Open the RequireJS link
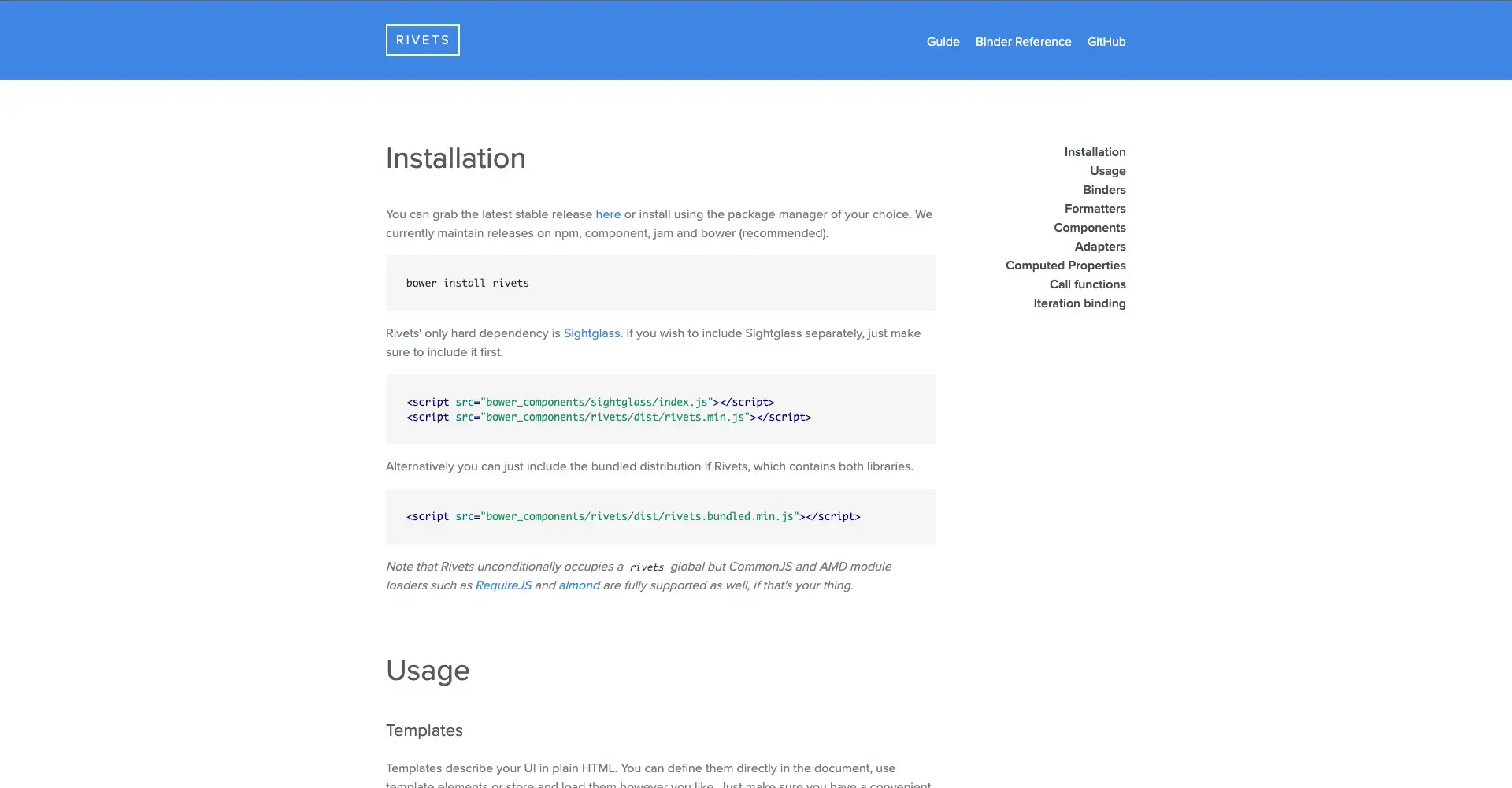This screenshot has height=788, width=1512. click(x=503, y=585)
